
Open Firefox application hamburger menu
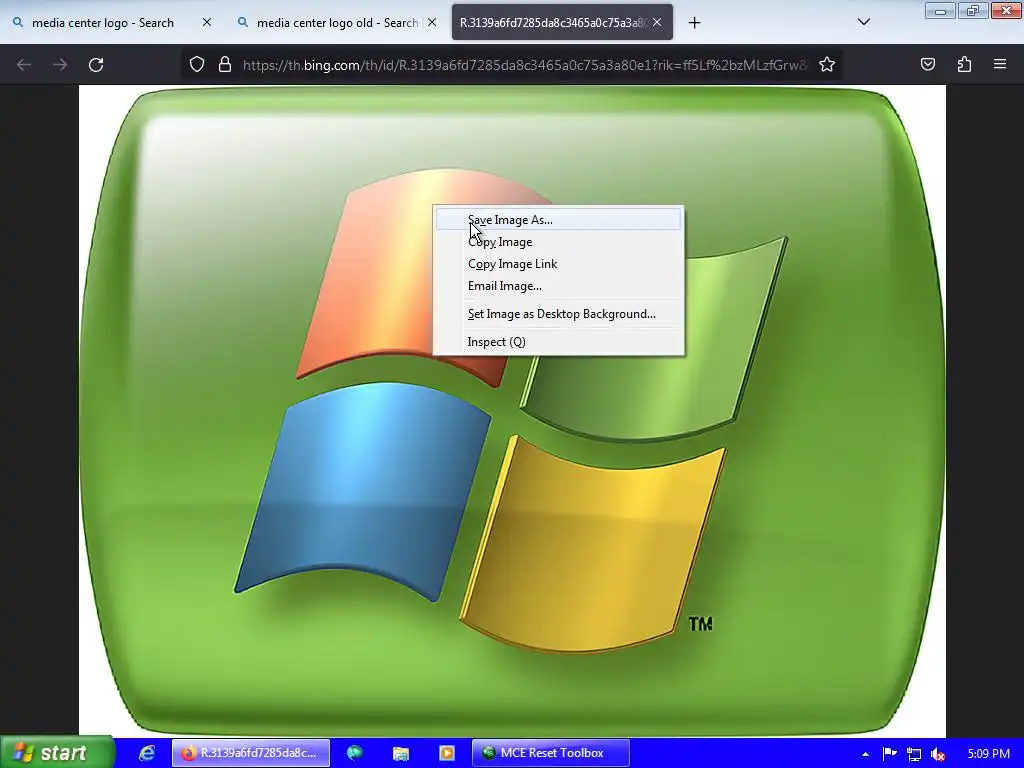coord(1000,64)
